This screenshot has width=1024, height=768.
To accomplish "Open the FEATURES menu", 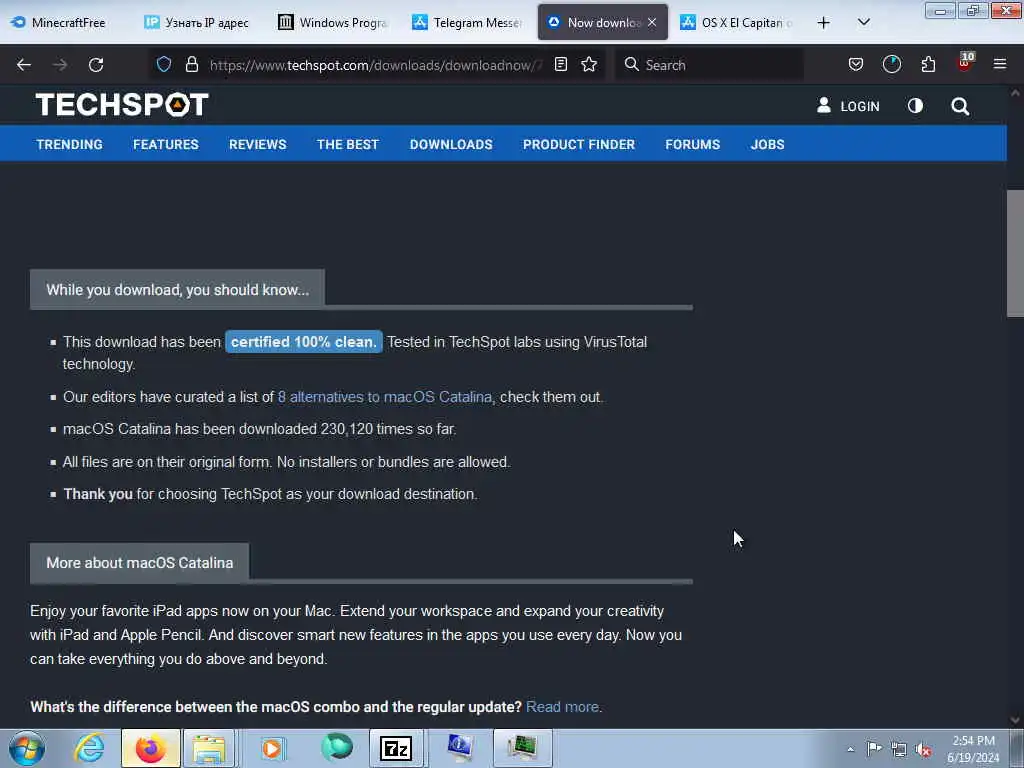I will 166,144.
